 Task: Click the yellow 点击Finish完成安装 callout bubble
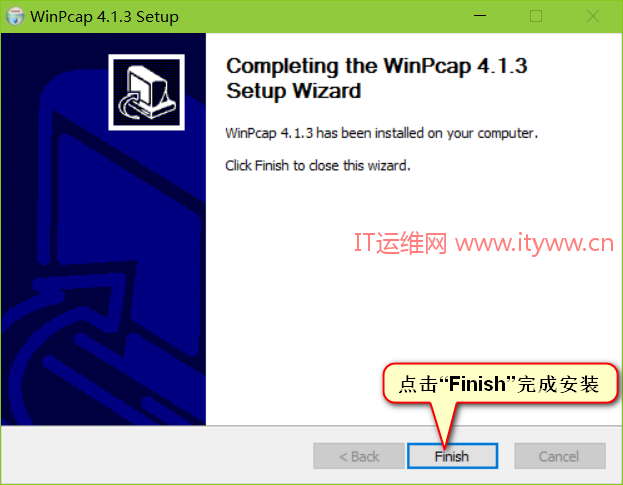[500, 383]
